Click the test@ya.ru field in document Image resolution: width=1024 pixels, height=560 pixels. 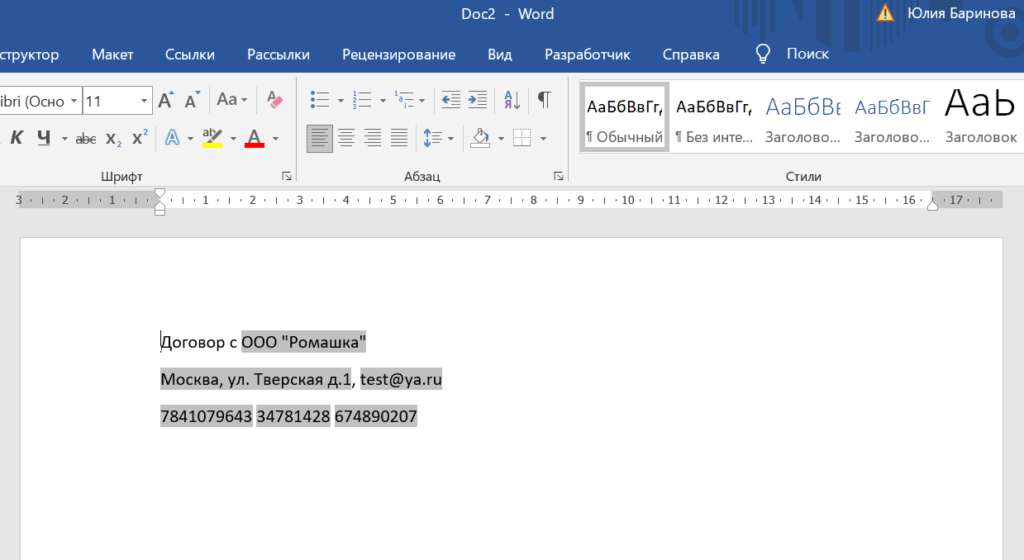[x=401, y=379]
